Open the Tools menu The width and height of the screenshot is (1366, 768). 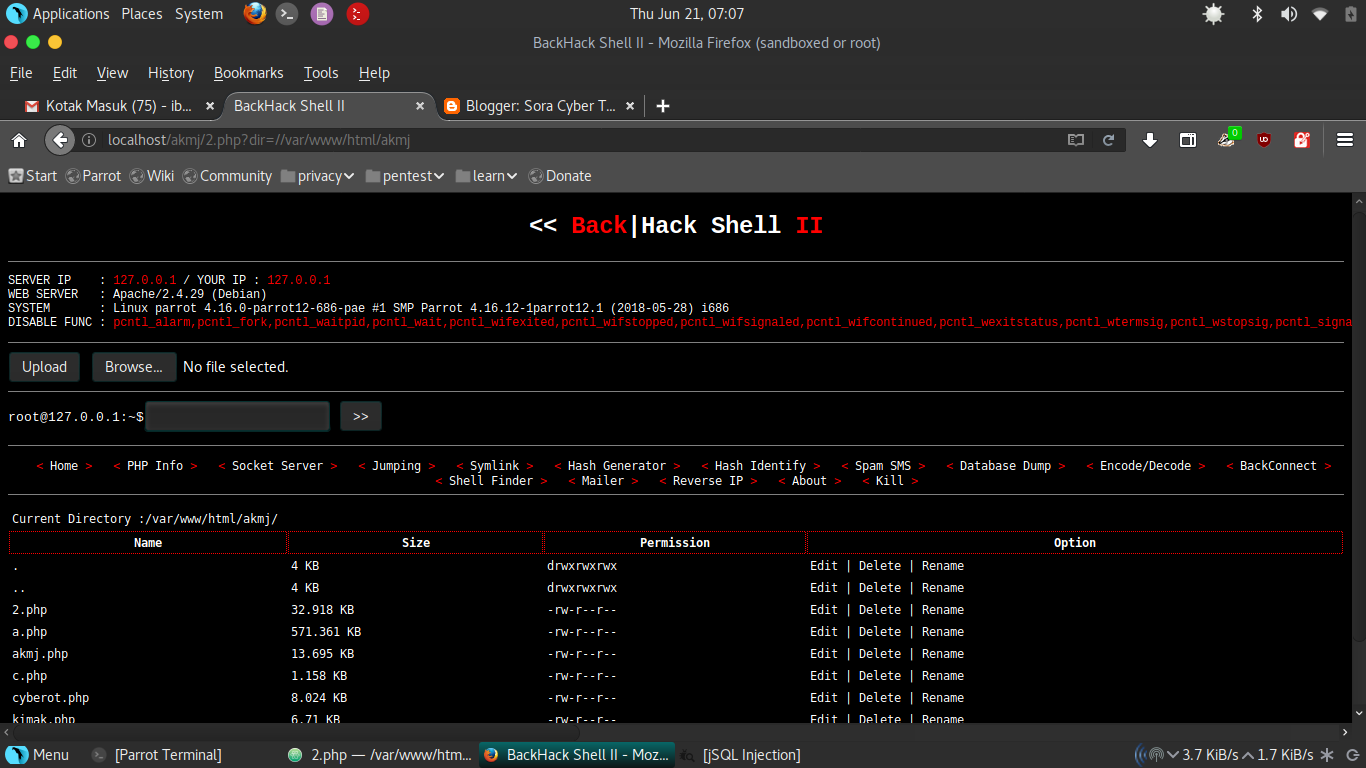click(321, 73)
